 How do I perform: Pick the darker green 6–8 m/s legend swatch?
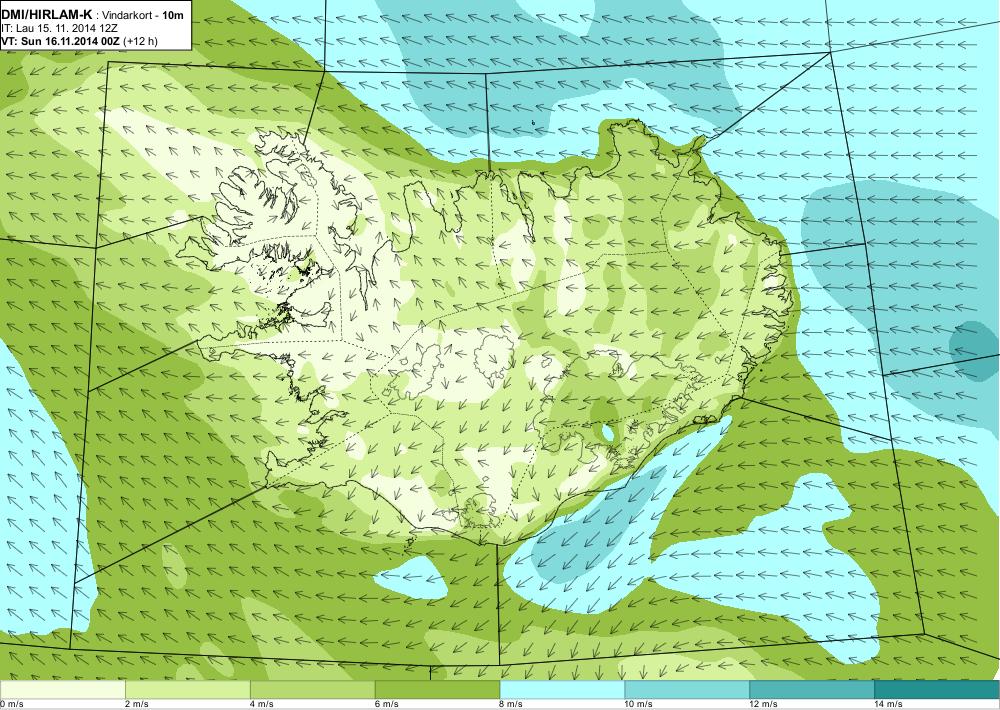[x=438, y=690]
